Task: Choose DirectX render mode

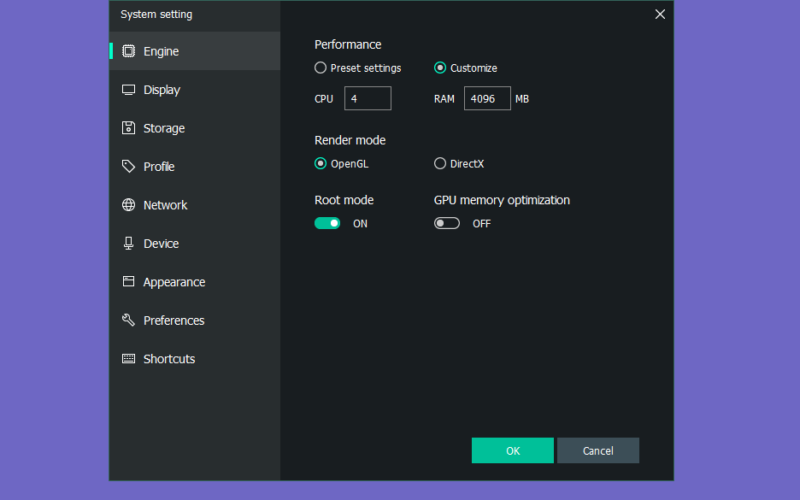Action: coord(440,163)
